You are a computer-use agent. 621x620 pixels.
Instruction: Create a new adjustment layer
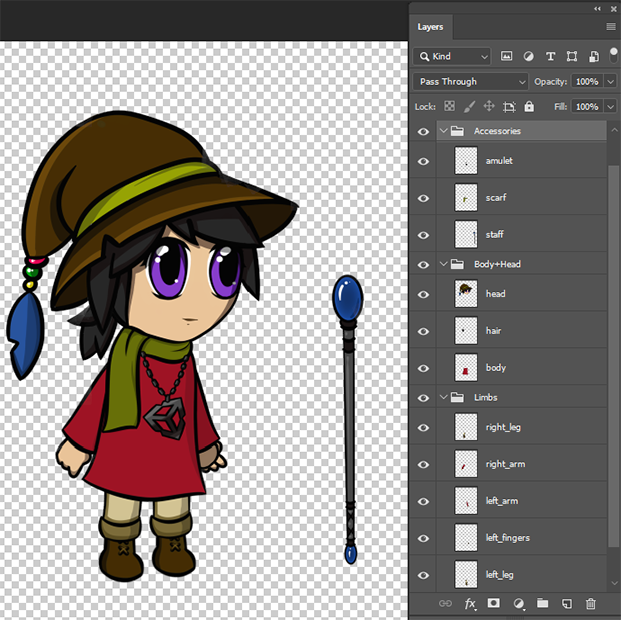point(518,604)
